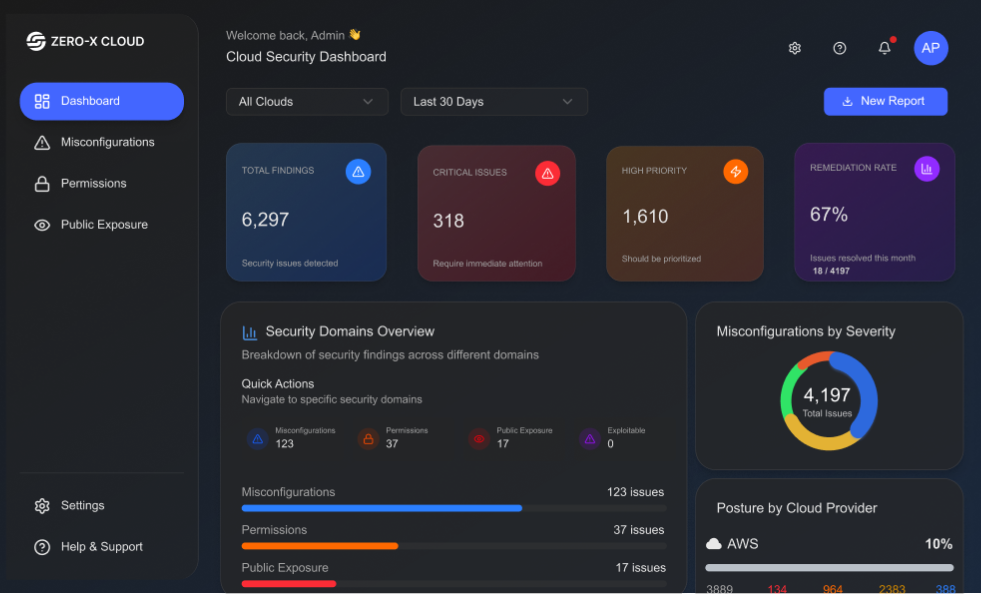Click the High Priority lightning icon
981x594 pixels.
click(x=736, y=172)
